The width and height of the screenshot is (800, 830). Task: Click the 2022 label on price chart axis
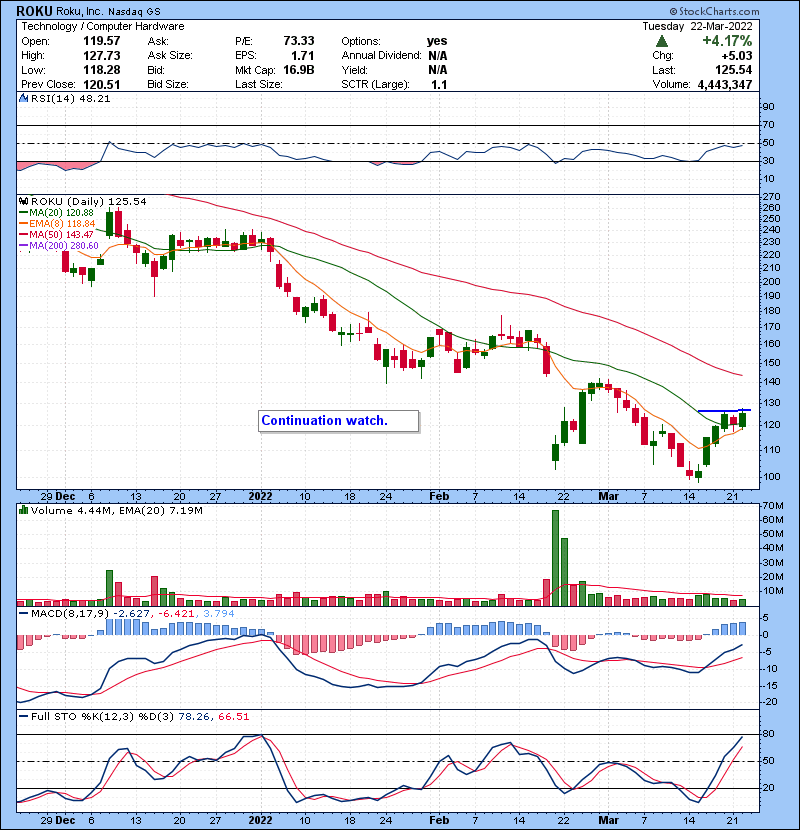(x=260, y=497)
